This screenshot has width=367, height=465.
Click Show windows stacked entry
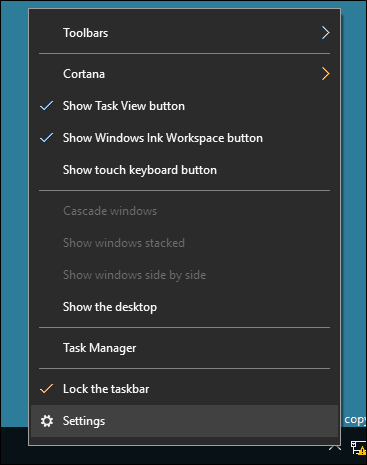[184, 243]
